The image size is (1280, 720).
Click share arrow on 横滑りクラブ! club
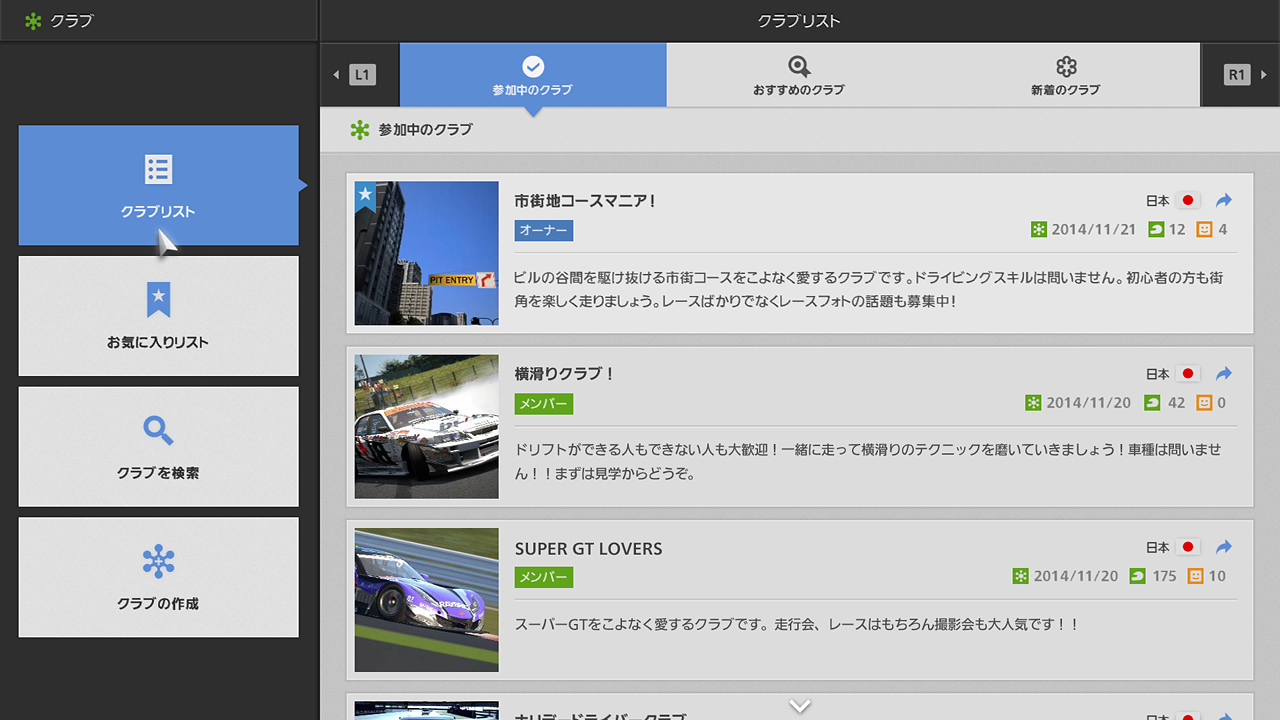(x=1224, y=374)
